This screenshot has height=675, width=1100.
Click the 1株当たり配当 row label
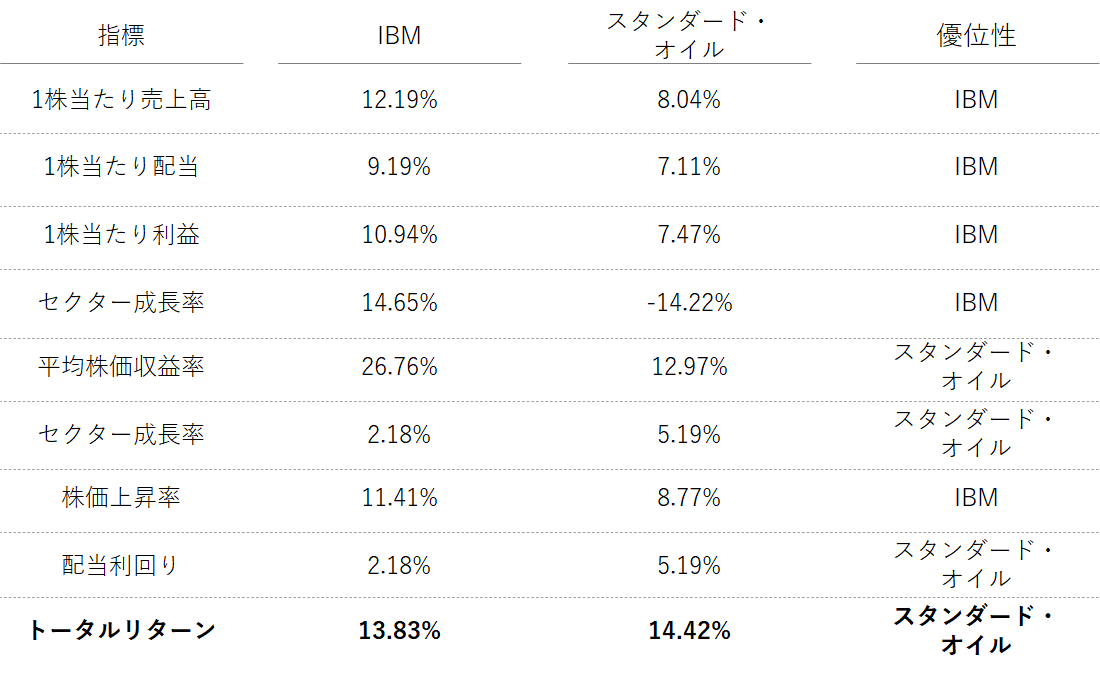pyautogui.click(x=121, y=167)
